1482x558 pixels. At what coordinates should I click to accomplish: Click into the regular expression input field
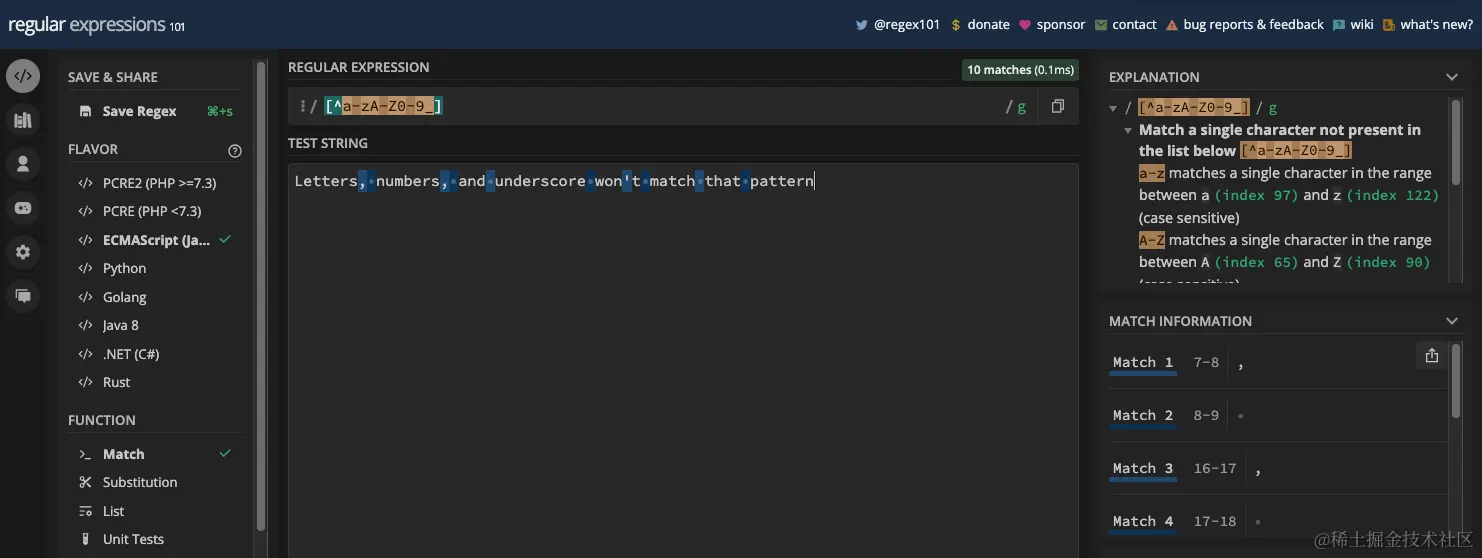660,107
